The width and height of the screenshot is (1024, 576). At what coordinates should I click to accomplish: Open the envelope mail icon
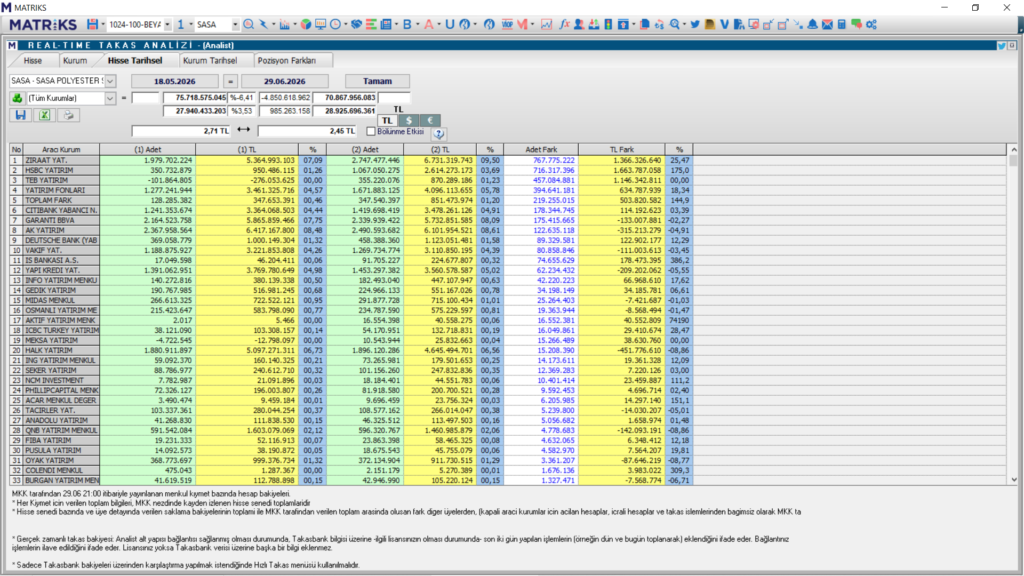pyautogui.click(x=827, y=24)
